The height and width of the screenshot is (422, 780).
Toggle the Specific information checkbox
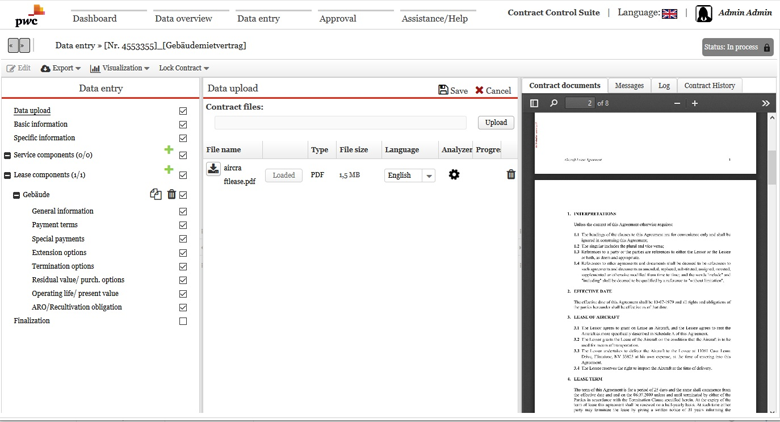coord(183,138)
